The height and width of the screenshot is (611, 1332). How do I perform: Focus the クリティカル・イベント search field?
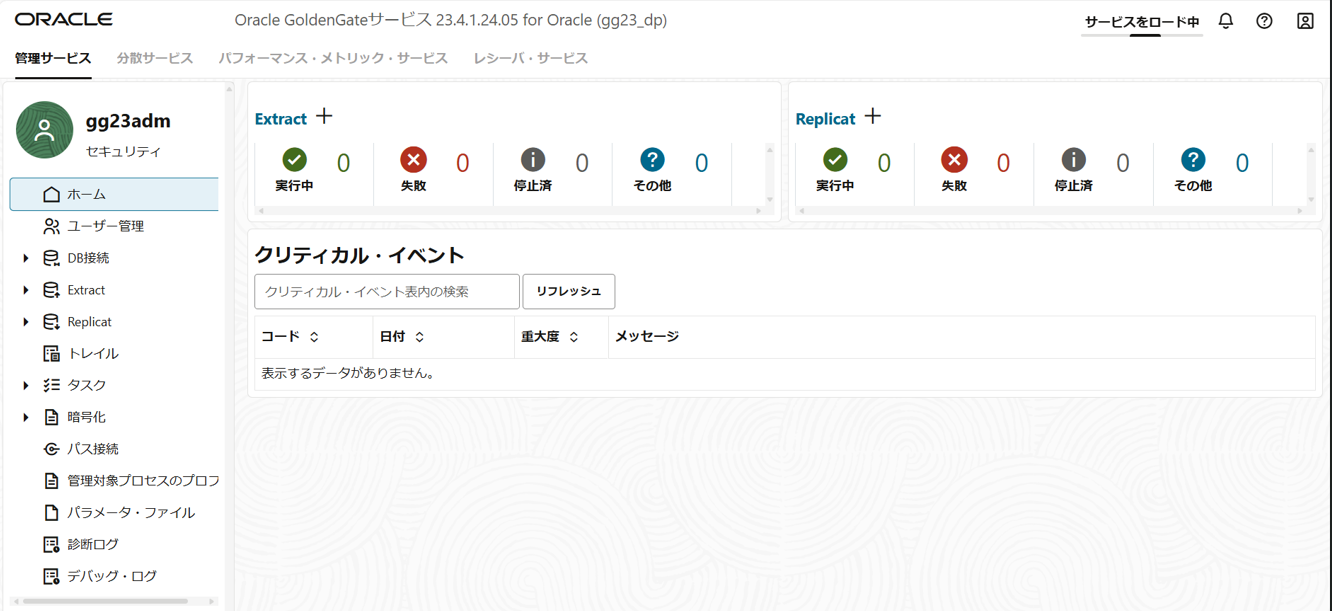click(387, 291)
